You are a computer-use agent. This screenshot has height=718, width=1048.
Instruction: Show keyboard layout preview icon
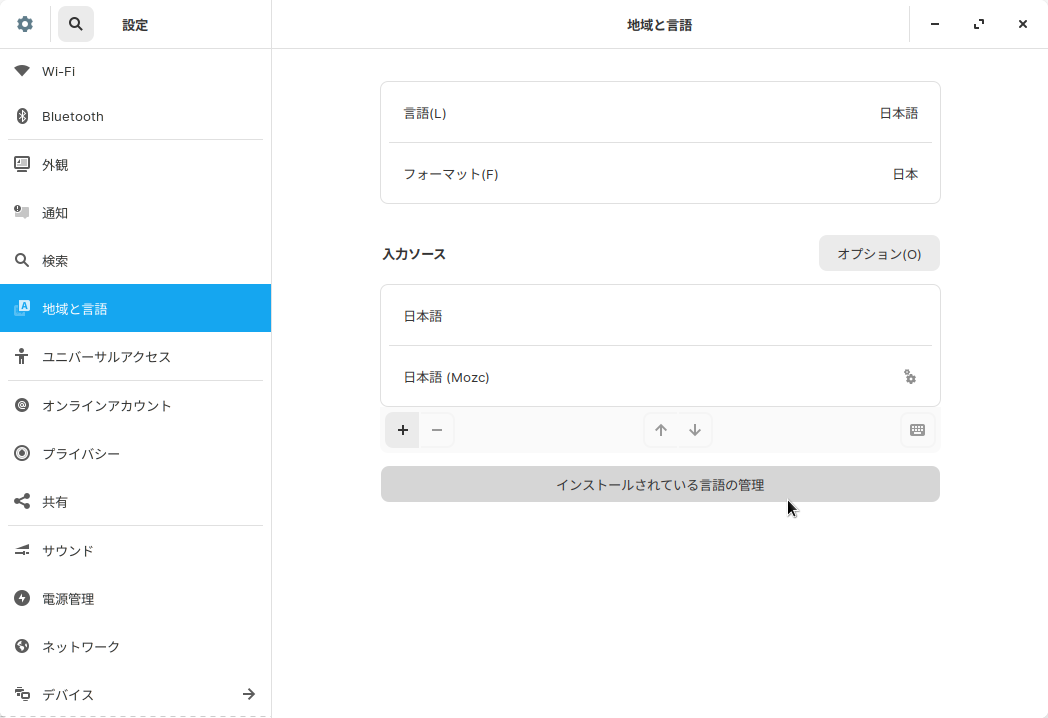pos(917,430)
